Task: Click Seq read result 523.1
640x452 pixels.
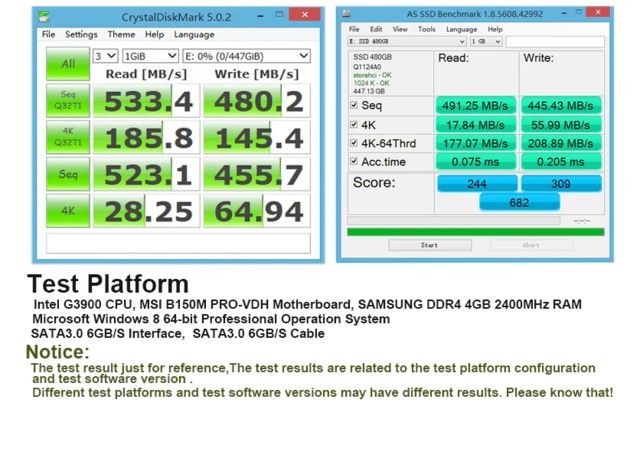Action: coord(147,174)
